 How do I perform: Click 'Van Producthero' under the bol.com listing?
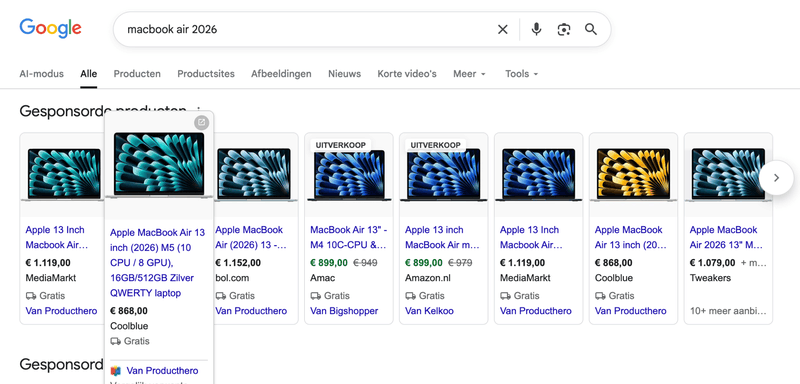(251, 311)
